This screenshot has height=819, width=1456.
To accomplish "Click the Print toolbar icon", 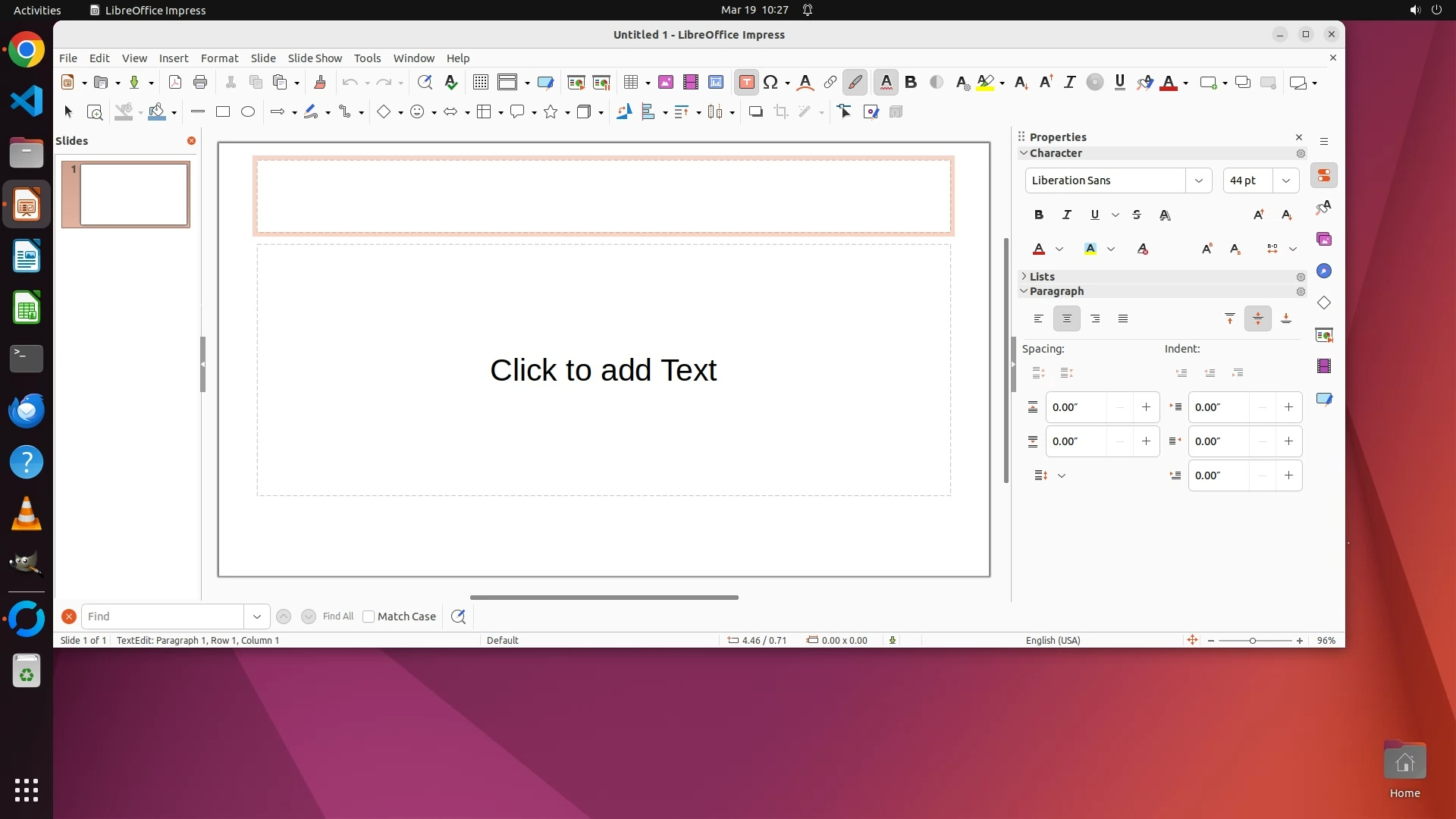I will [200, 83].
